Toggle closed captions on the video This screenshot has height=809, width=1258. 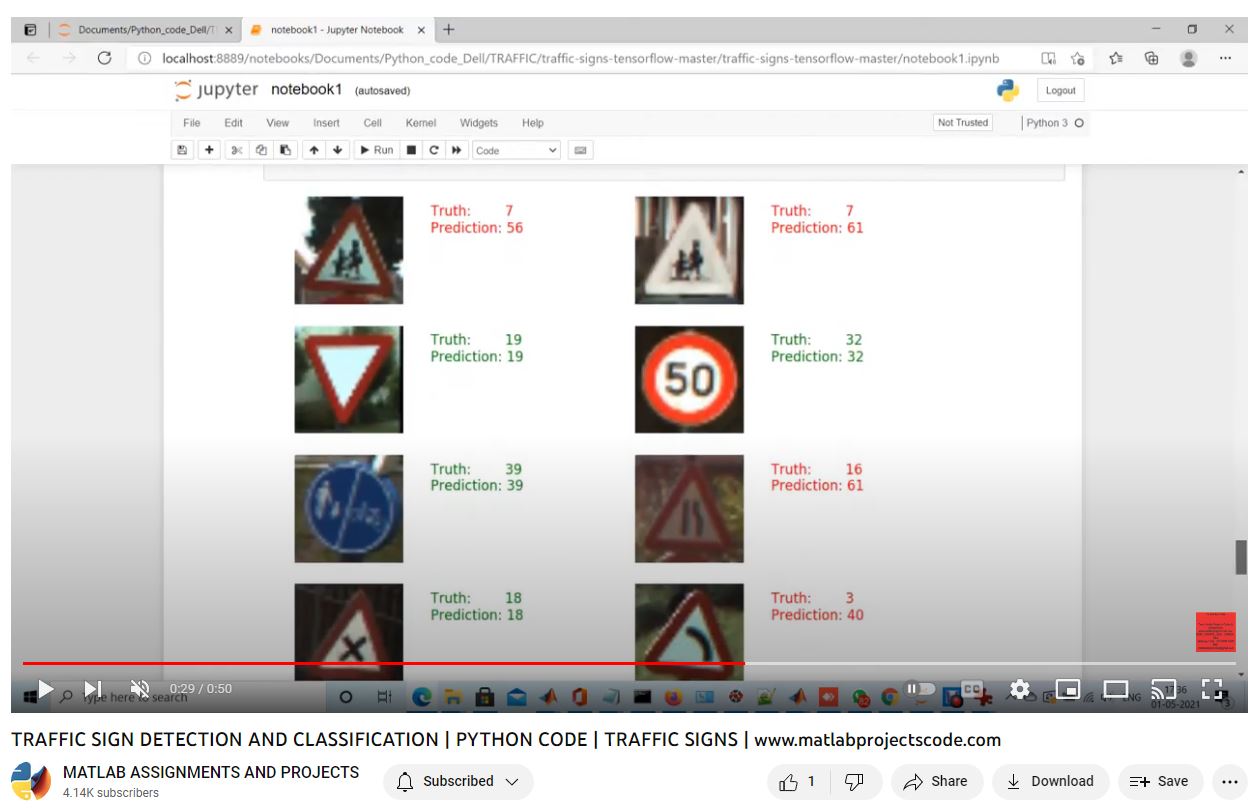pyautogui.click(x=972, y=689)
